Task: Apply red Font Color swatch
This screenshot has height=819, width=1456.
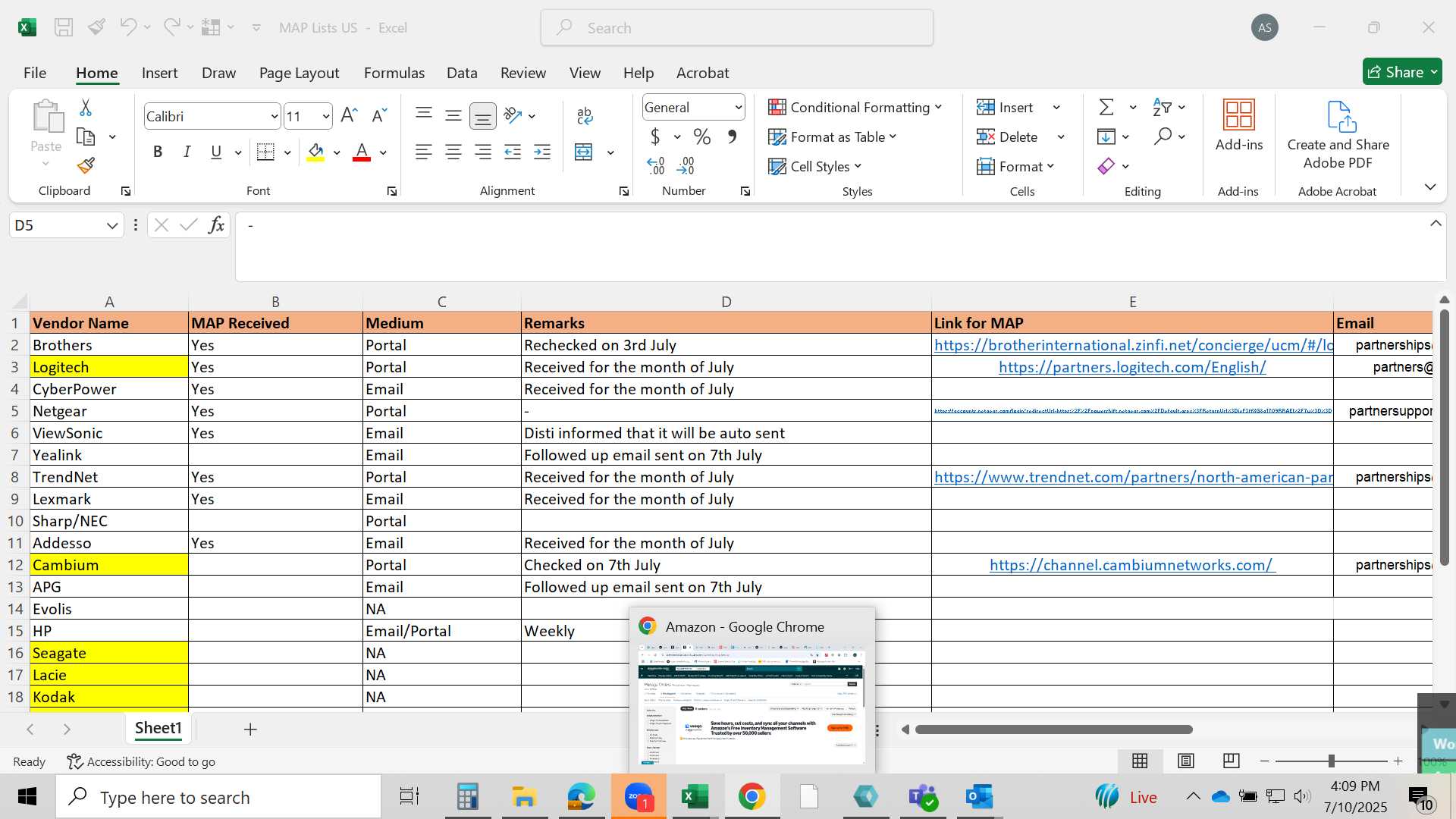Action: [x=362, y=152]
